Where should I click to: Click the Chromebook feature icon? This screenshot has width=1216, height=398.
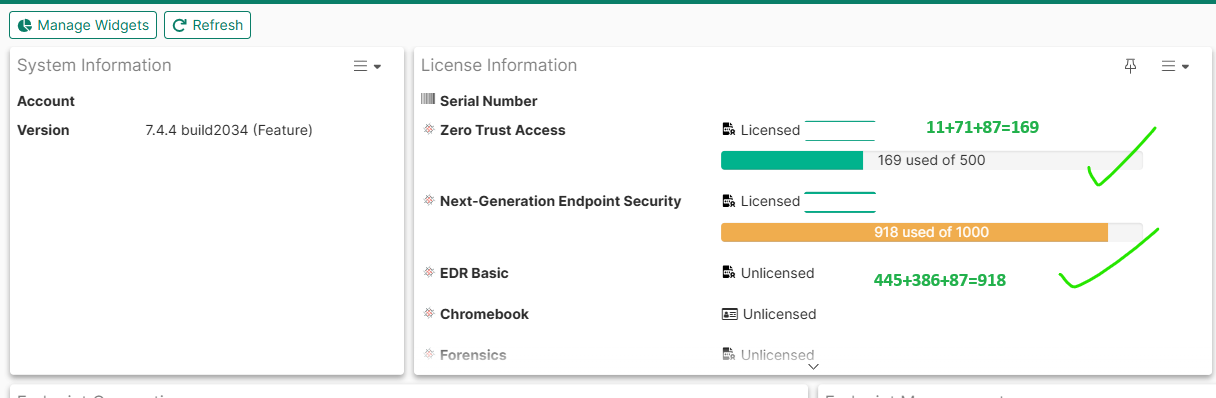coord(429,313)
